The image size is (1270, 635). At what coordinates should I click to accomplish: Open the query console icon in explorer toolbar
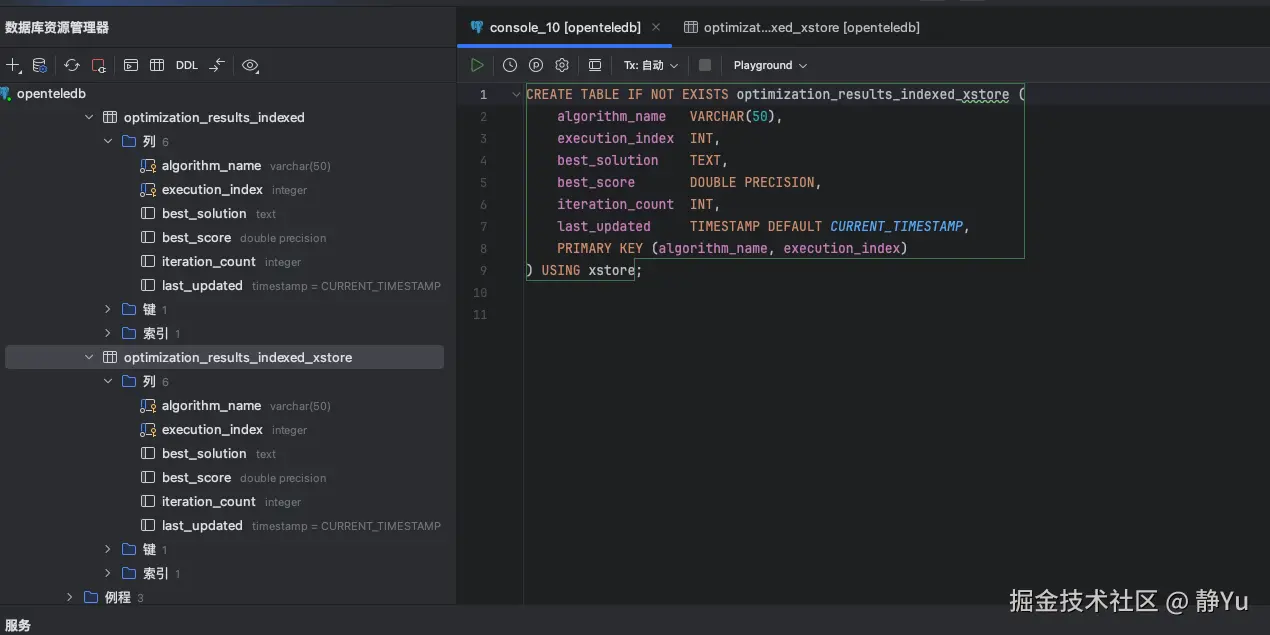pyautogui.click(x=131, y=65)
